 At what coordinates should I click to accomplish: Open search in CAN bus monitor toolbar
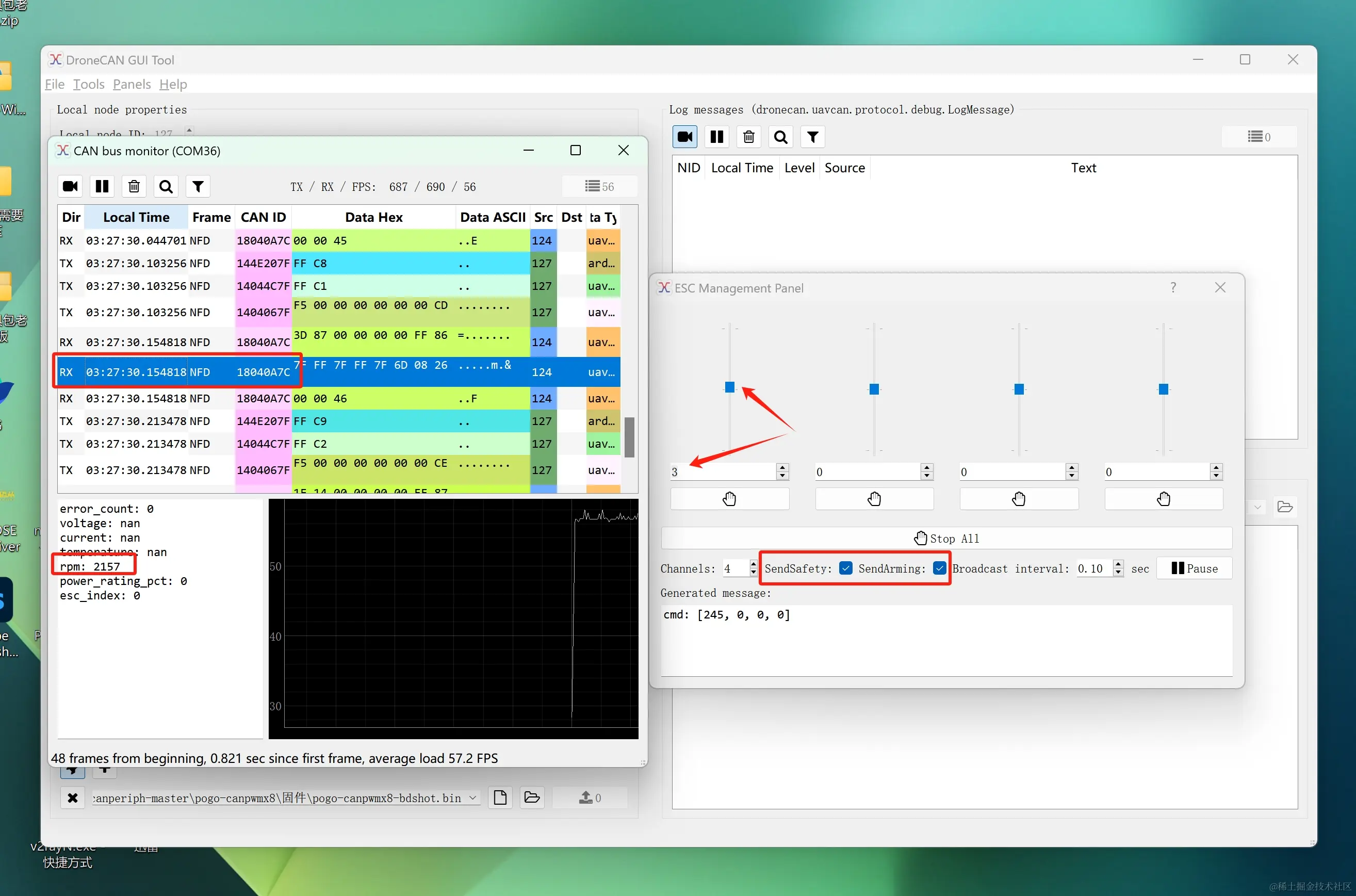pyautogui.click(x=166, y=186)
